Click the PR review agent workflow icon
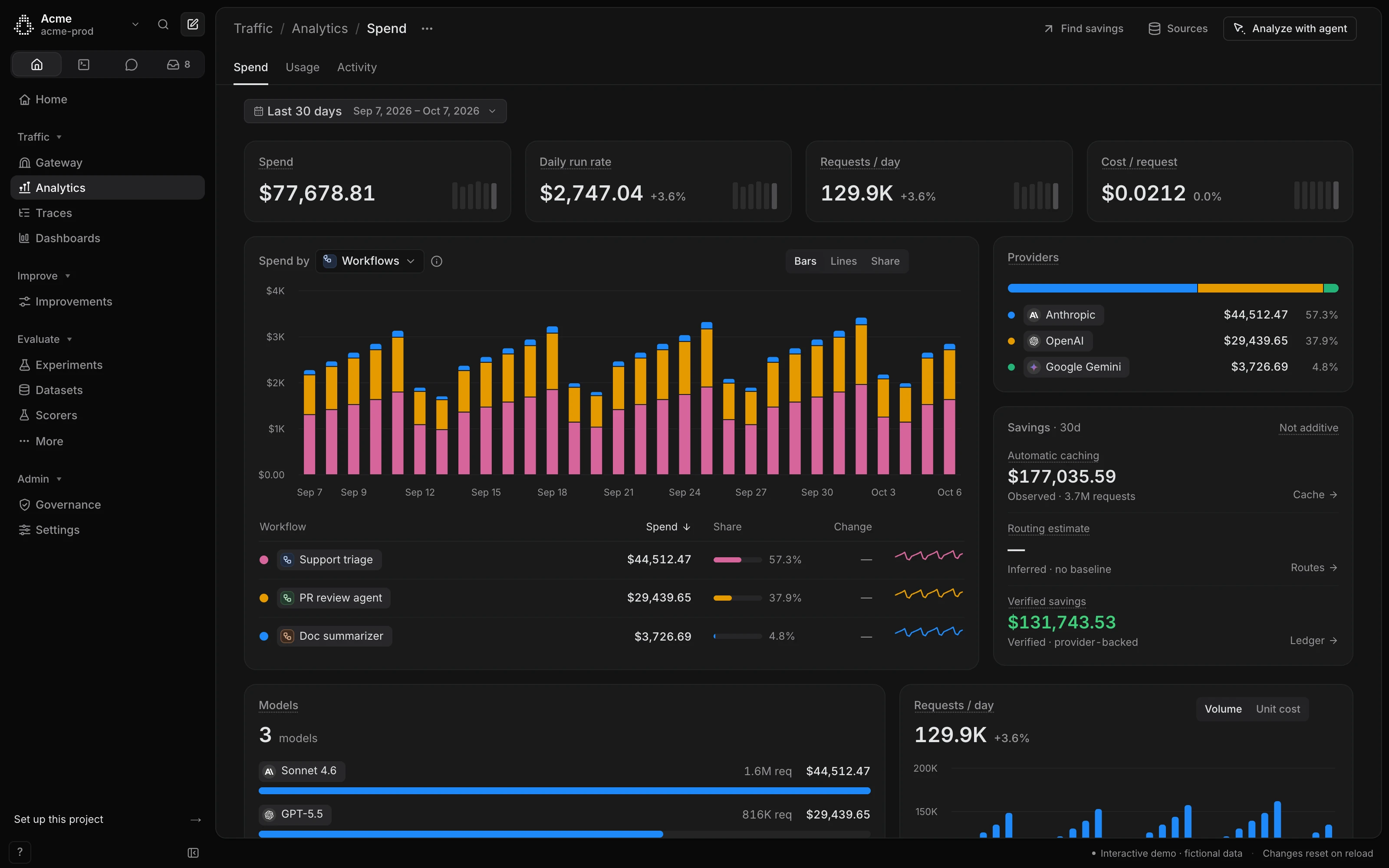 pyautogui.click(x=287, y=598)
